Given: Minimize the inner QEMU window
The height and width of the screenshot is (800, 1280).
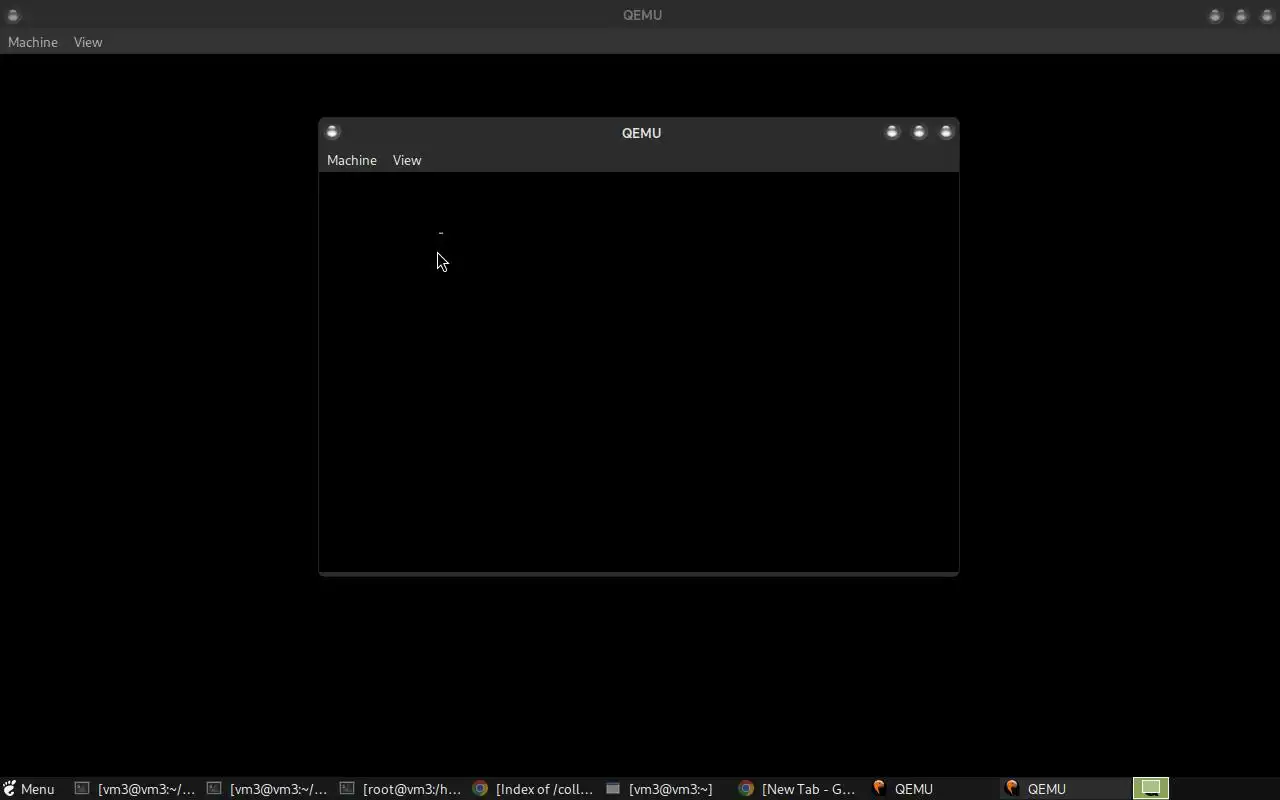Looking at the screenshot, I should click(x=892, y=132).
